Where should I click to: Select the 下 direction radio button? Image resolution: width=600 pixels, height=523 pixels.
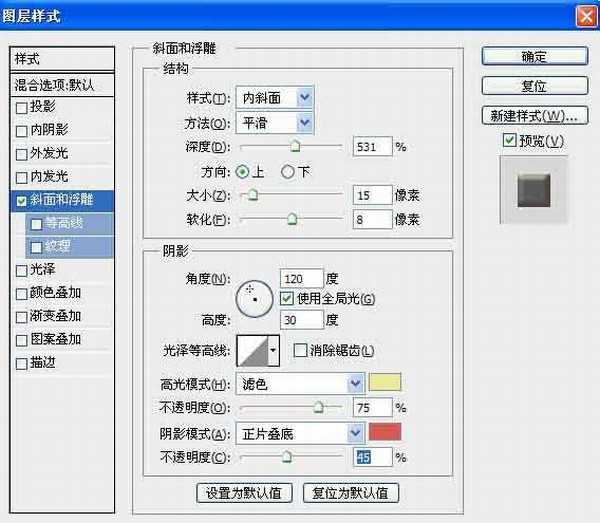288,172
